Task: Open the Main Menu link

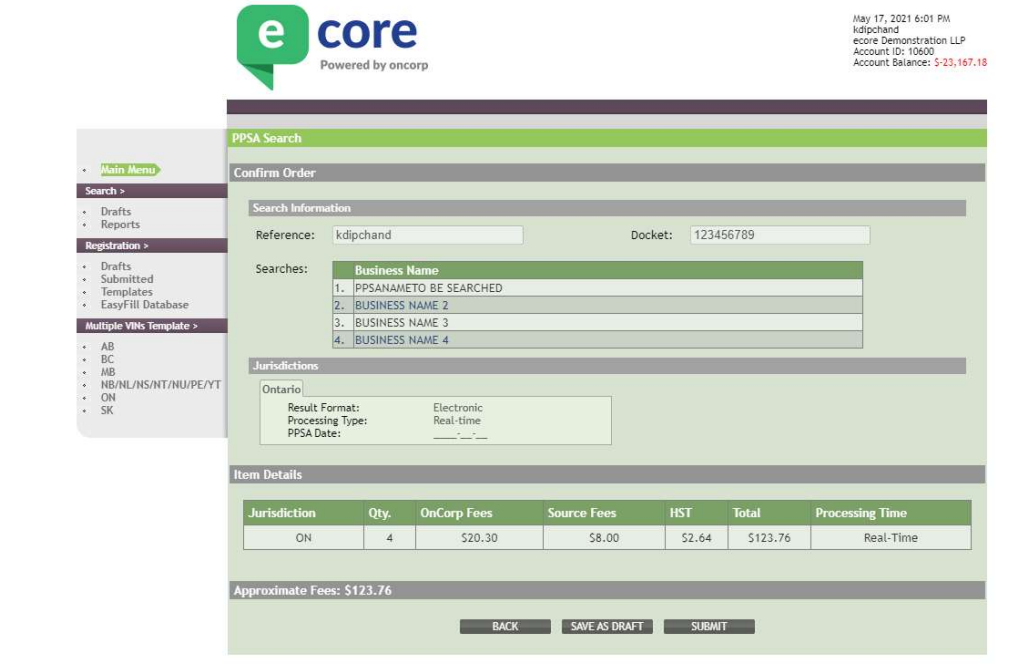Action: (129, 170)
